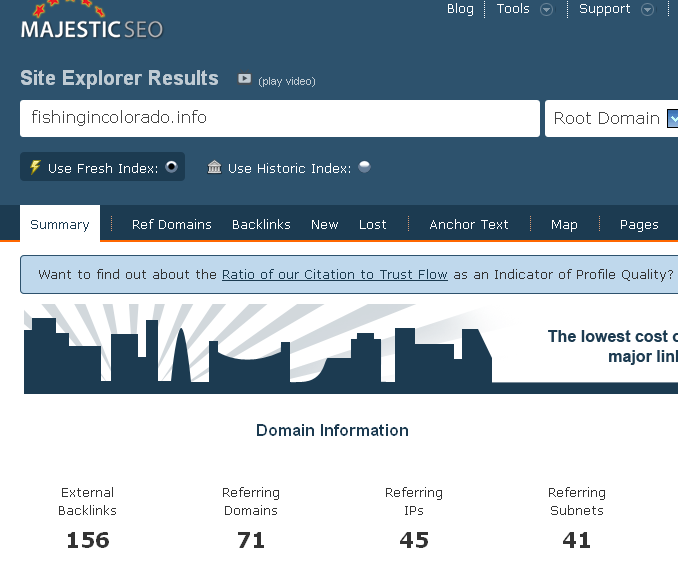Open the Backlinks tab

click(261, 224)
